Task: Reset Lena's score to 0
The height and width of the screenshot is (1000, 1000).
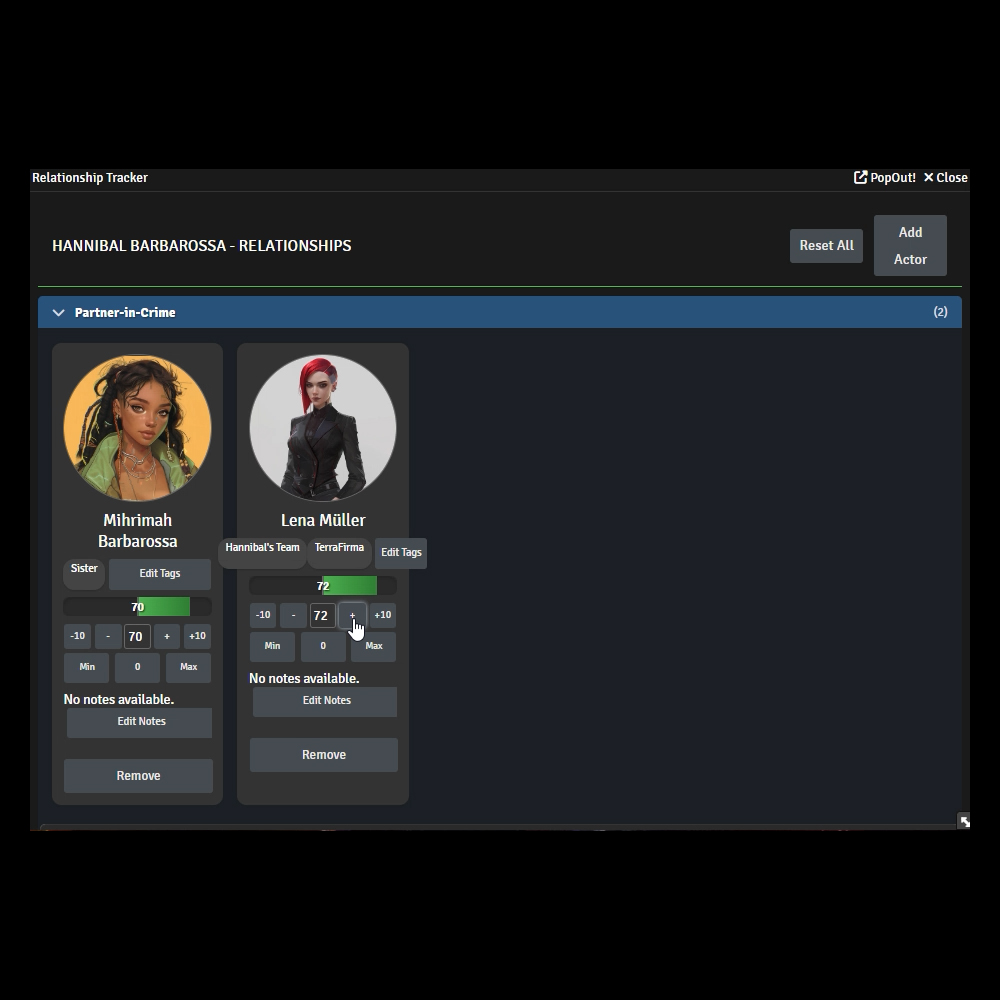Action: (x=323, y=646)
